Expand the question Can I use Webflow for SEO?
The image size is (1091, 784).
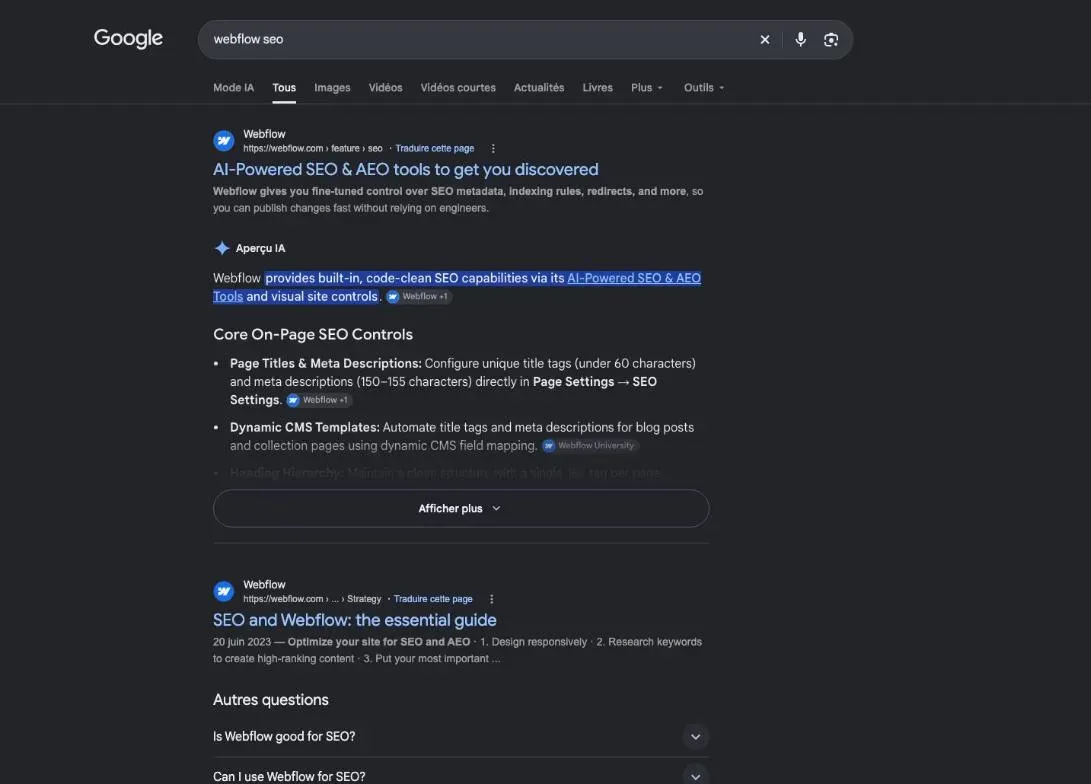[x=461, y=776]
